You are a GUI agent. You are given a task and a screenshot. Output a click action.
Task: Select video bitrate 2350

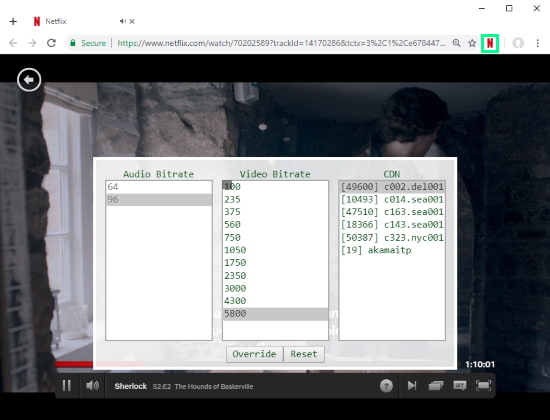(x=275, y=275)
